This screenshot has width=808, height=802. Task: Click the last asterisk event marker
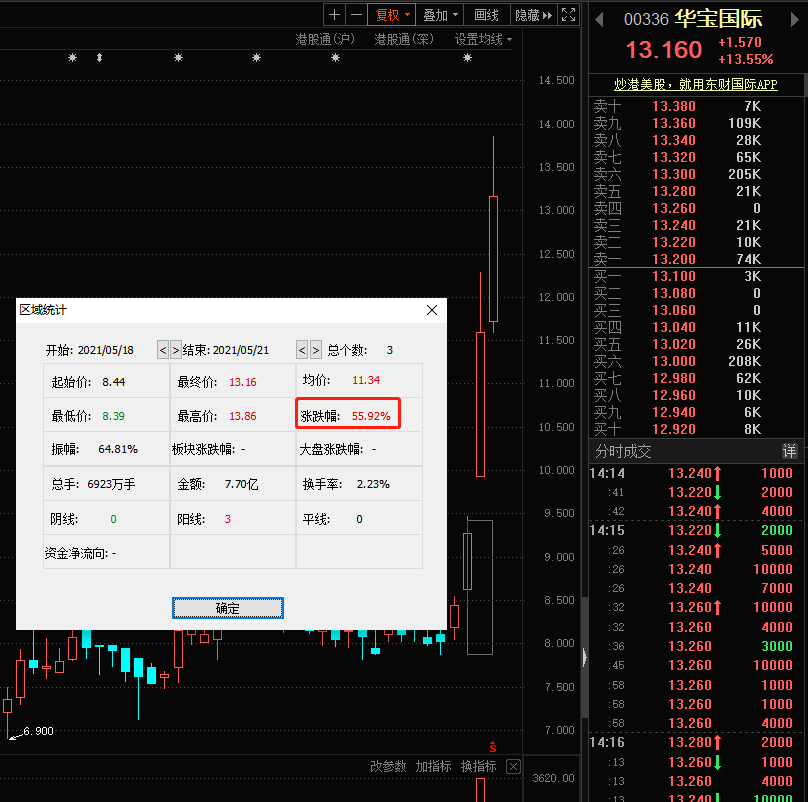[467, 58]
